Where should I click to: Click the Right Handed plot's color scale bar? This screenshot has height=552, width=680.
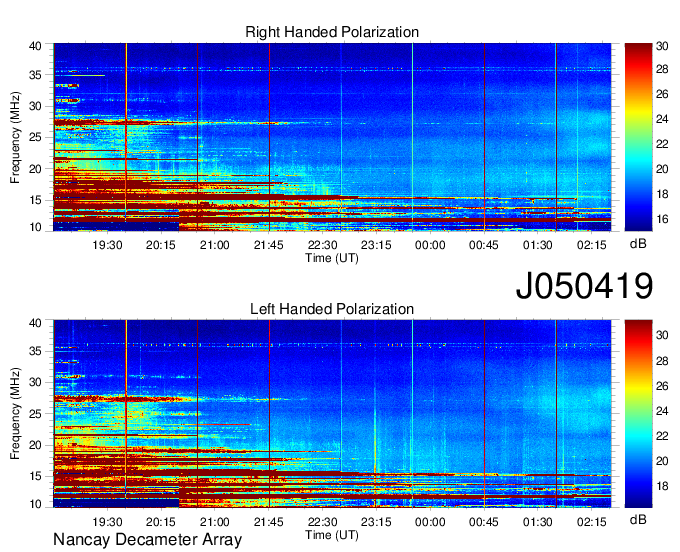(x=638, y=137)
